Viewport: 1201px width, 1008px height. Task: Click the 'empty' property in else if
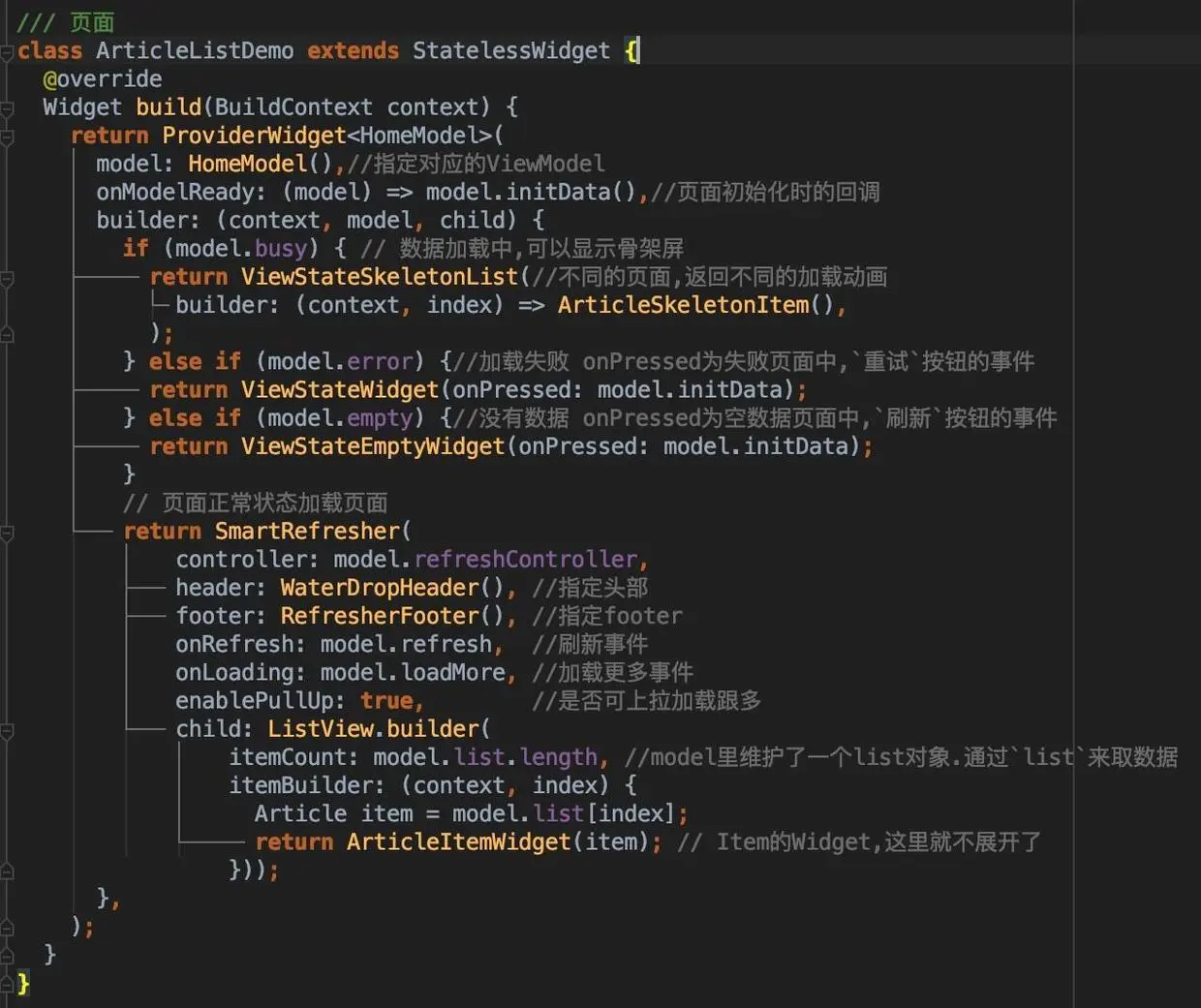[x=380, y=418]
